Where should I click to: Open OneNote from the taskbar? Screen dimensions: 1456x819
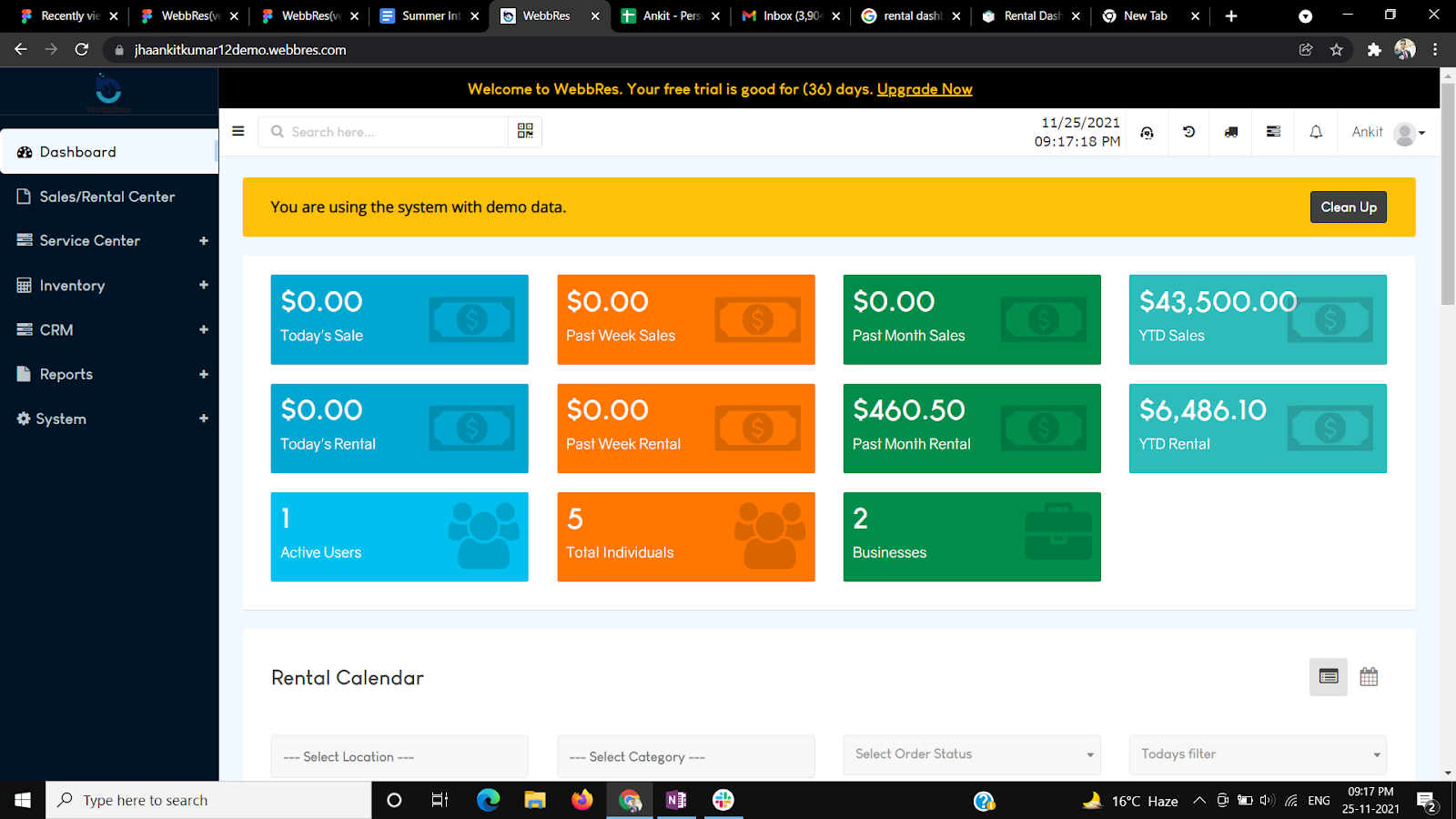click(x=676, y=800)
